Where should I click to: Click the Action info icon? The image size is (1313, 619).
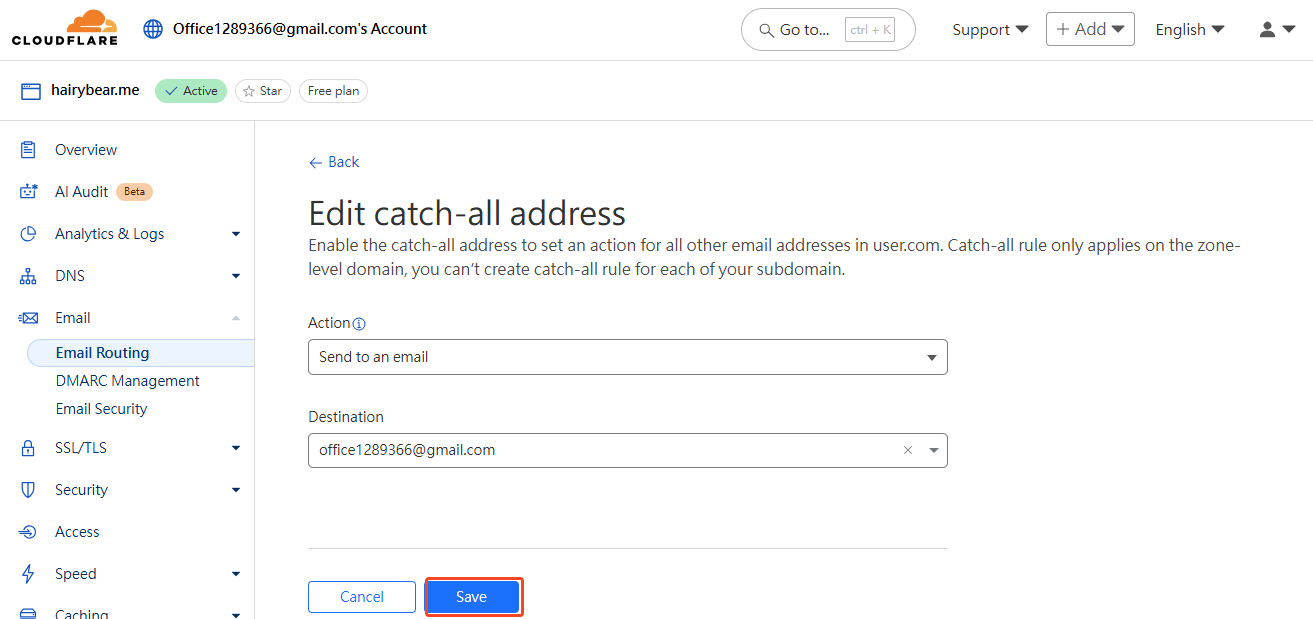tap(360, 324)
